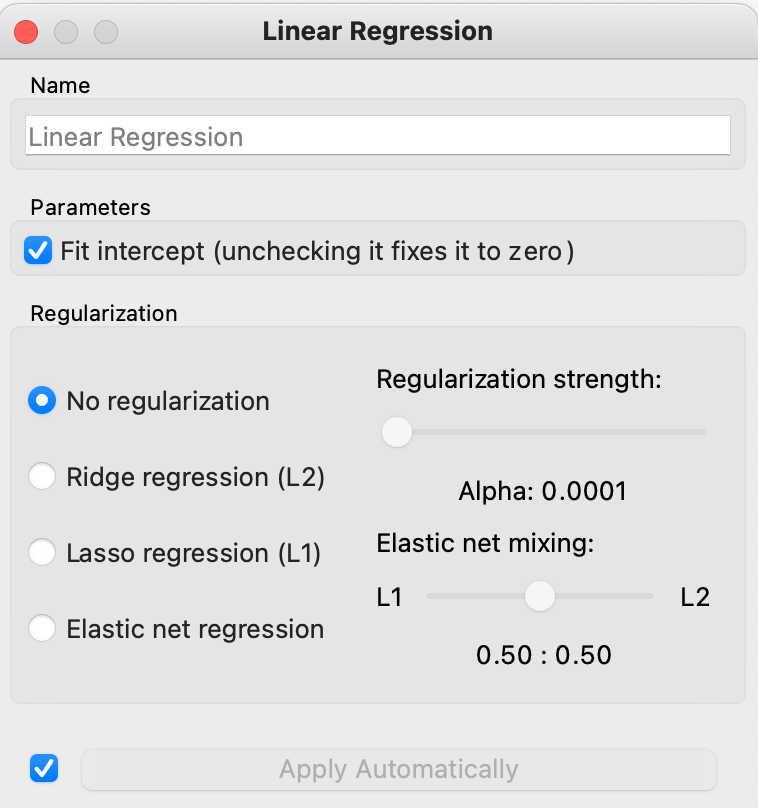Viewport: 758px width, 808px height.
Task: Choose Ridge regression (L2)
Action: pyautogui.click(x=42, y=477)
